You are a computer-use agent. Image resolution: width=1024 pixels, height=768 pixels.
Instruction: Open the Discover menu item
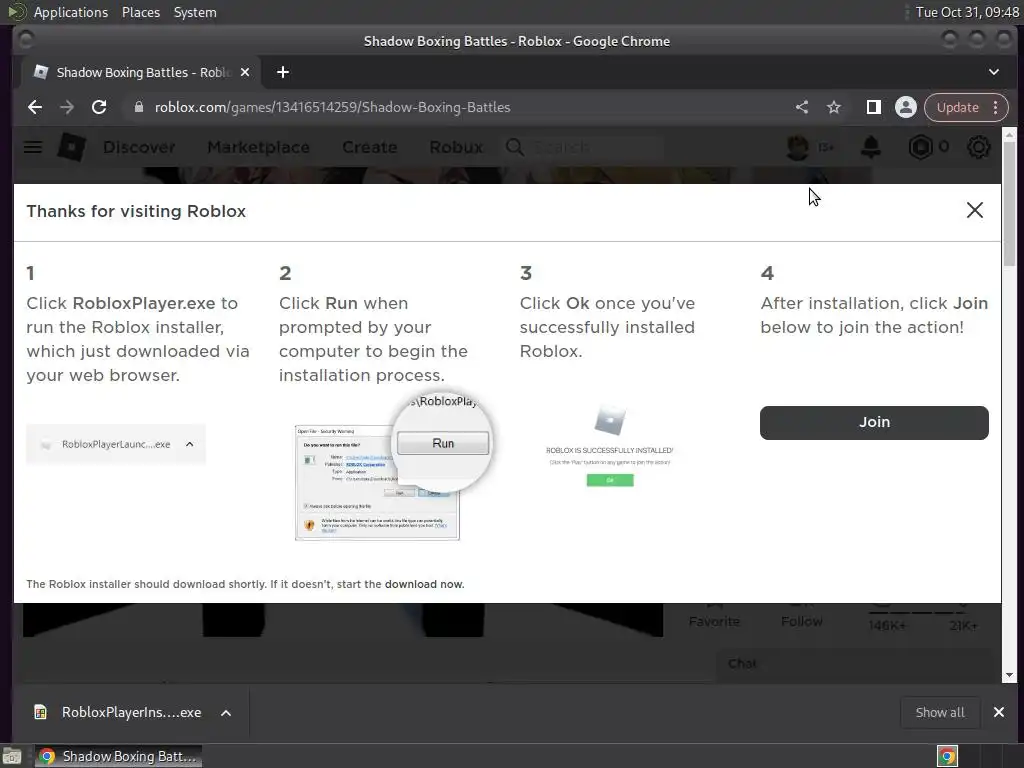coord(139,147)
